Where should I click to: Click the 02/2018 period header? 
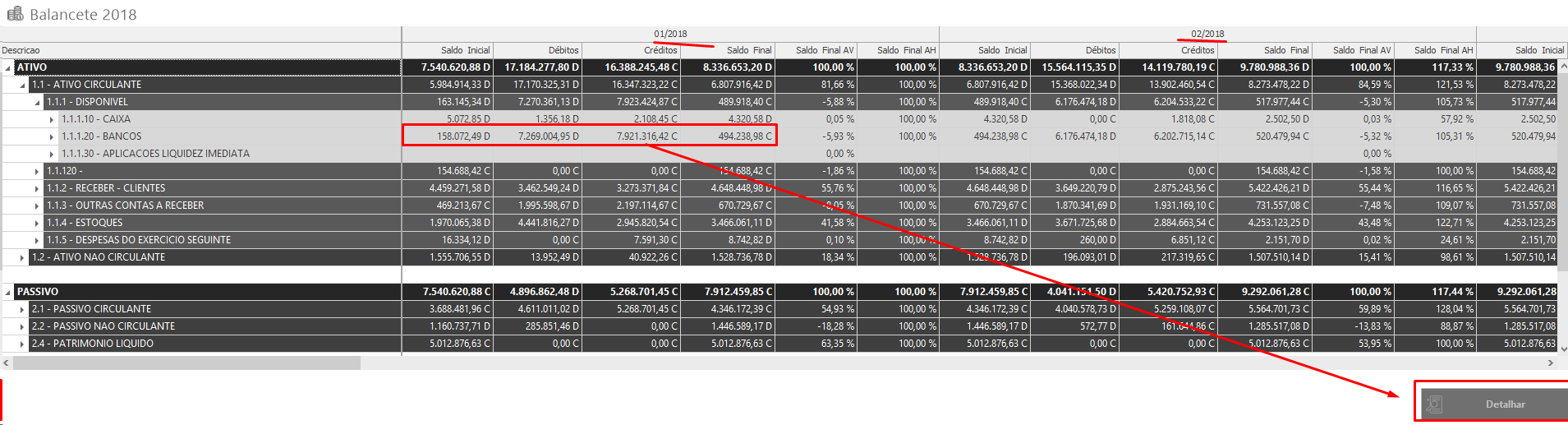click(x=1207, y=34)
